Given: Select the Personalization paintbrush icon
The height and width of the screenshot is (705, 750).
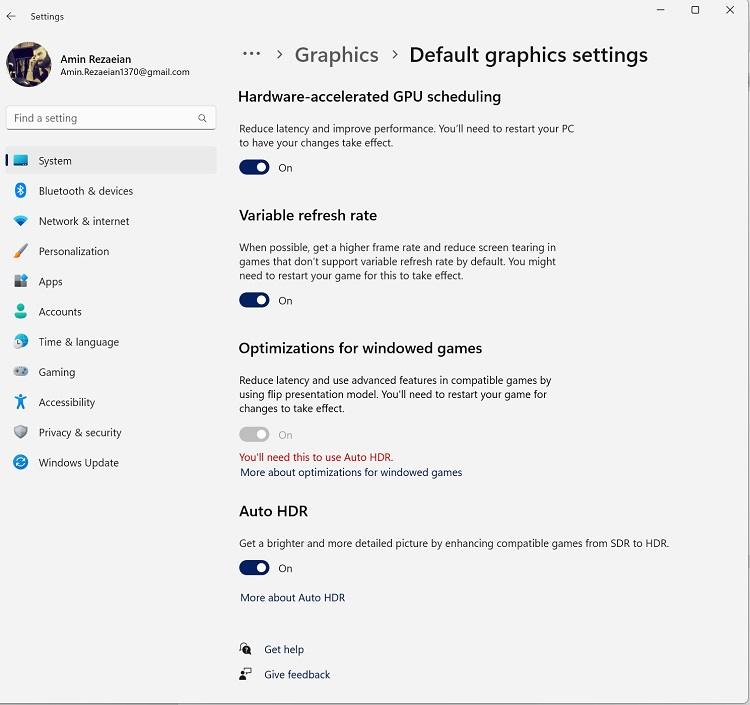Looking at the screenshot, I should click(21, 251).
